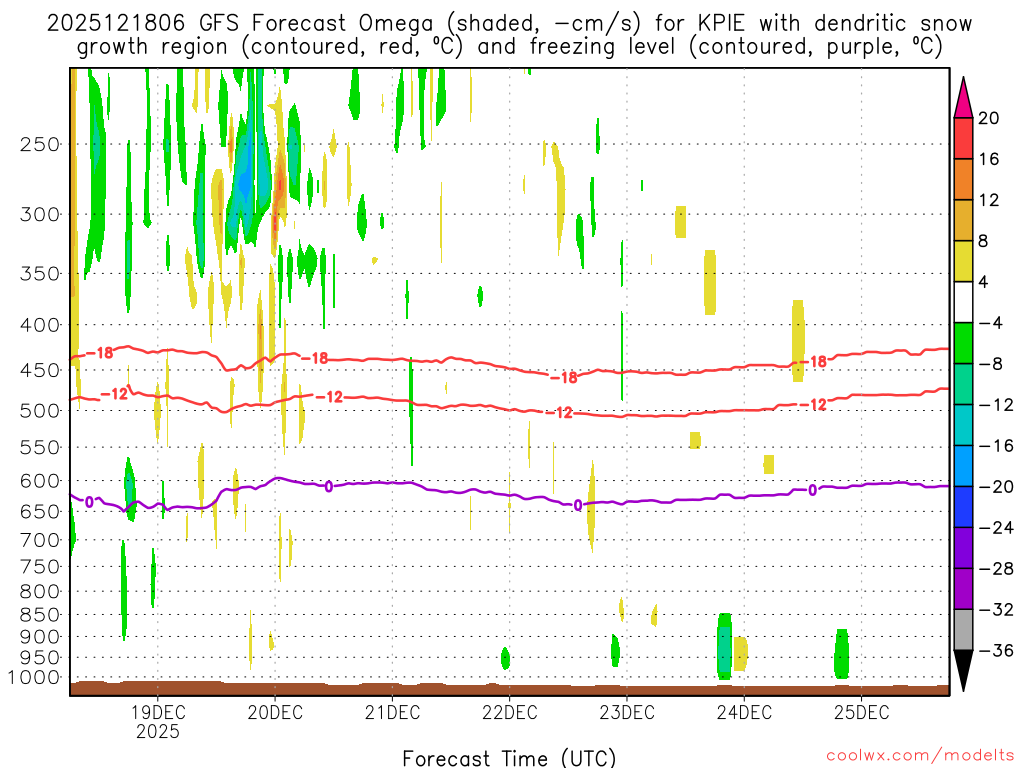Click the 700 pressure level label

click(40, 540)
